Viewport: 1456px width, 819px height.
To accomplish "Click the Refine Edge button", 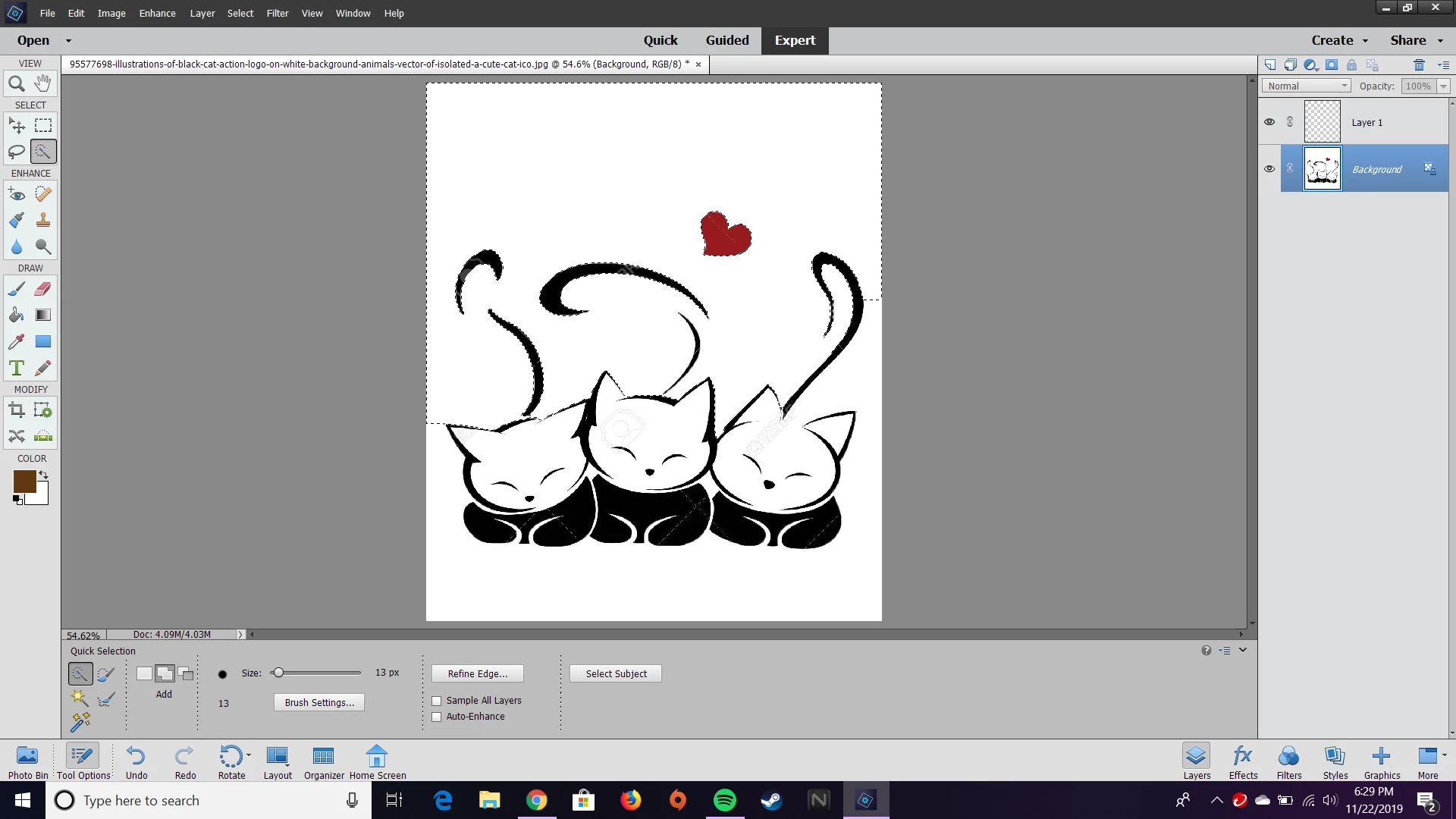I will 477,673.
